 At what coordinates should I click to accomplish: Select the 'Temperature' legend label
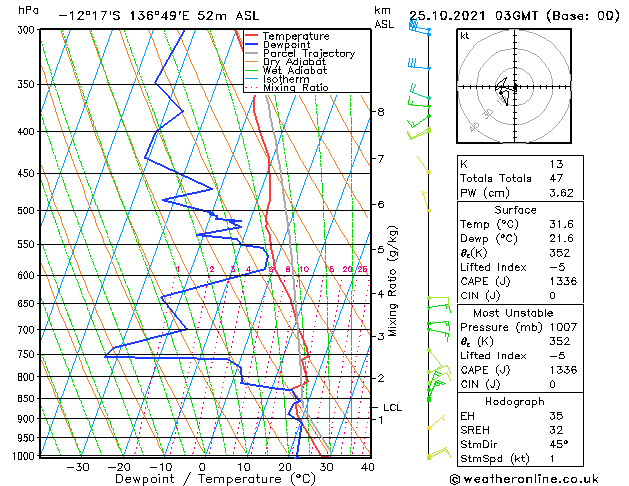coord(296,36)
